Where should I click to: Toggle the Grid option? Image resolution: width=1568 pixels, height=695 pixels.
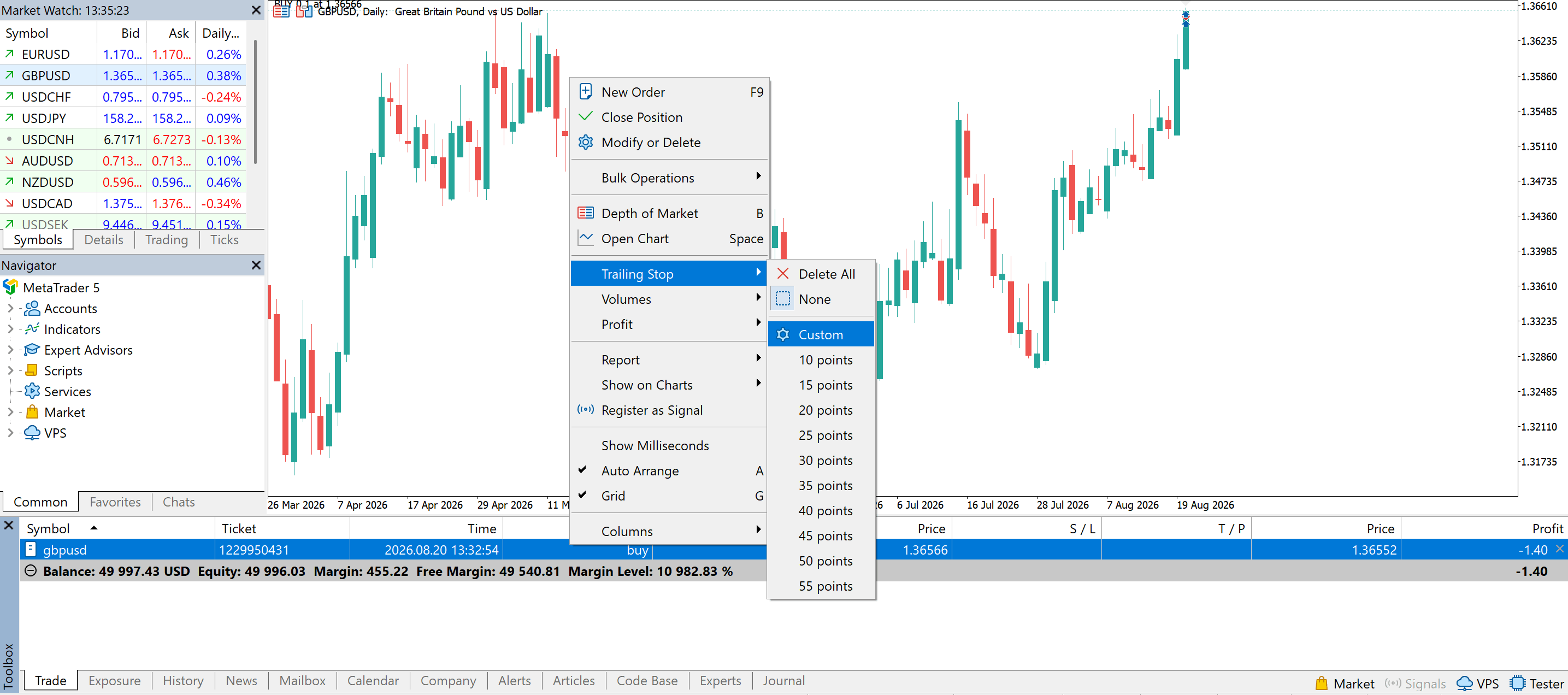(x=669, y=496)
